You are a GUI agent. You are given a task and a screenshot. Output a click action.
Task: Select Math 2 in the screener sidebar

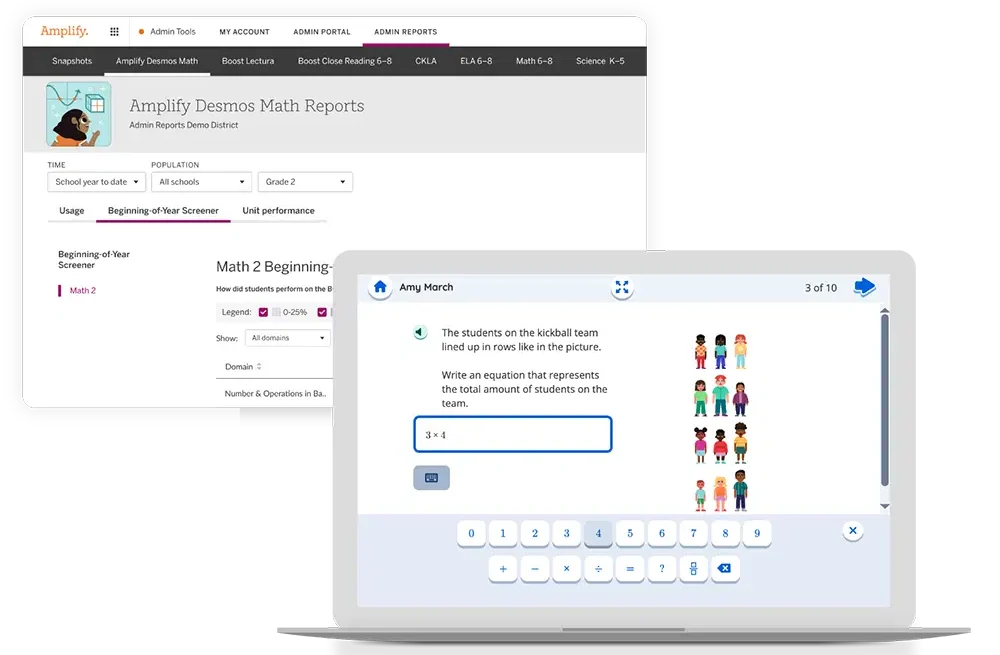[x=82, y=290]
